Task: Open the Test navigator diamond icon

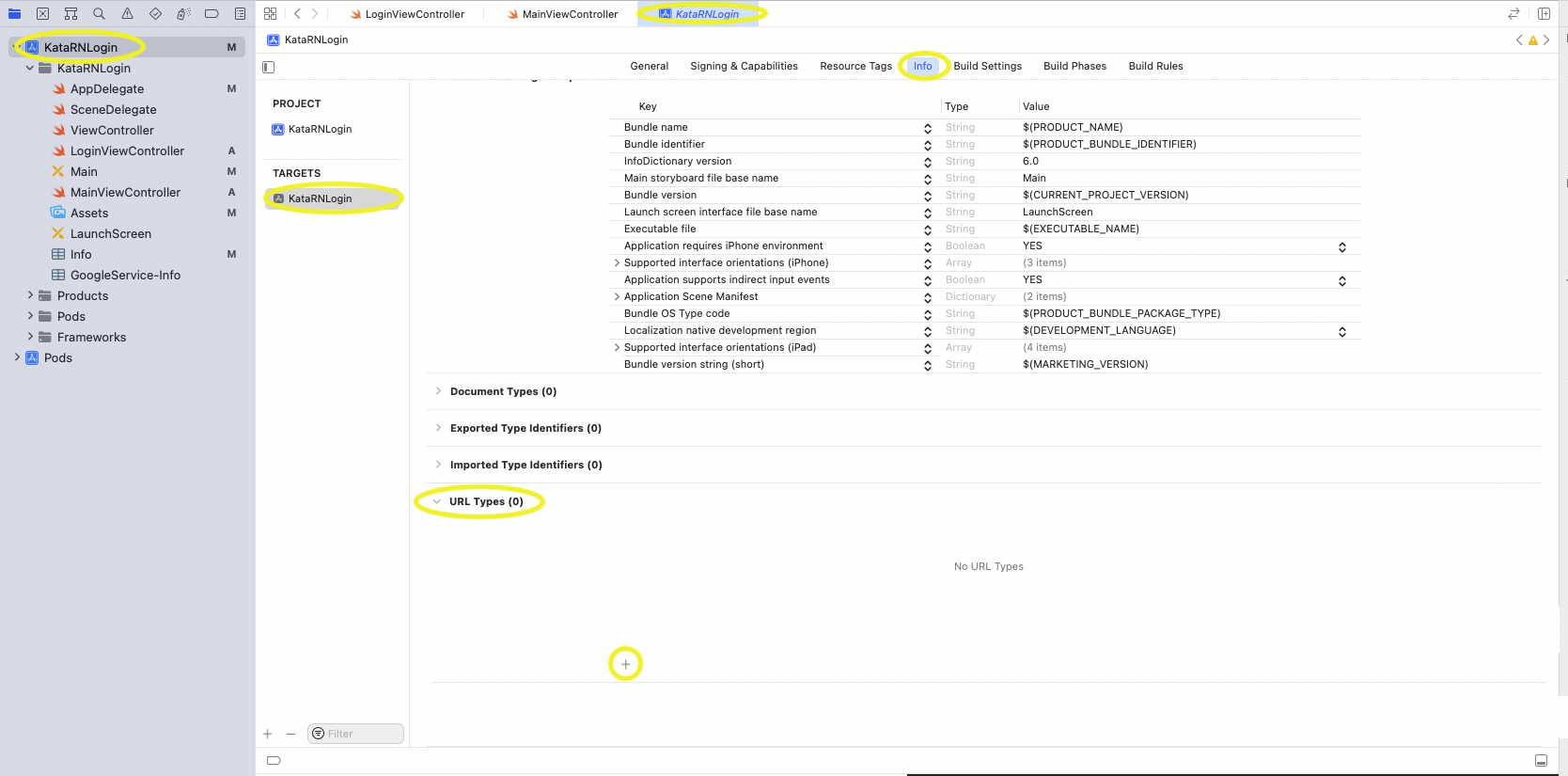Action: click(155, 14)
